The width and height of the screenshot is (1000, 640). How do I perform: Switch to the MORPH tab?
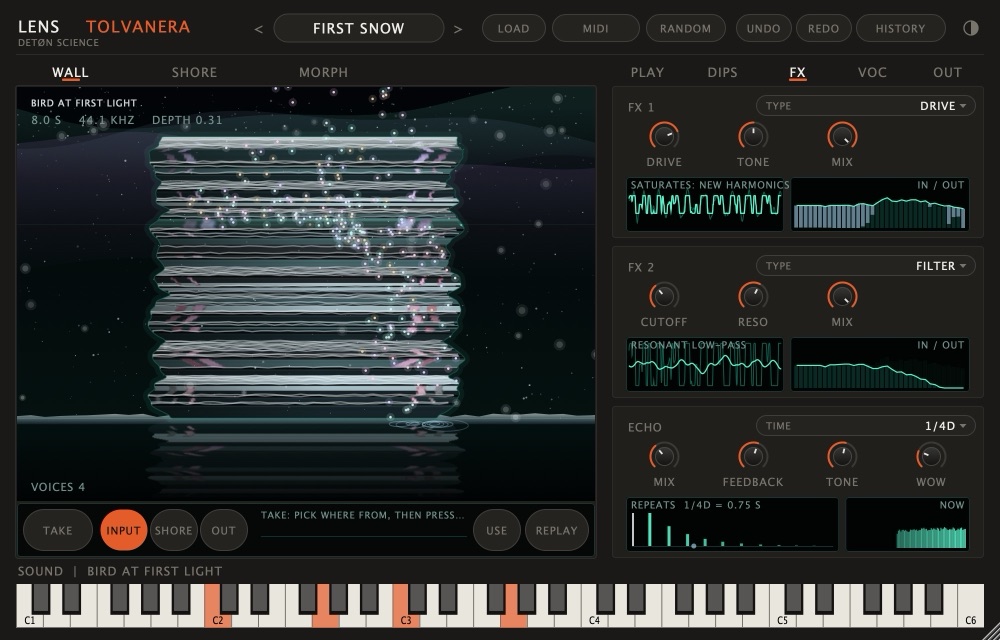323,73
